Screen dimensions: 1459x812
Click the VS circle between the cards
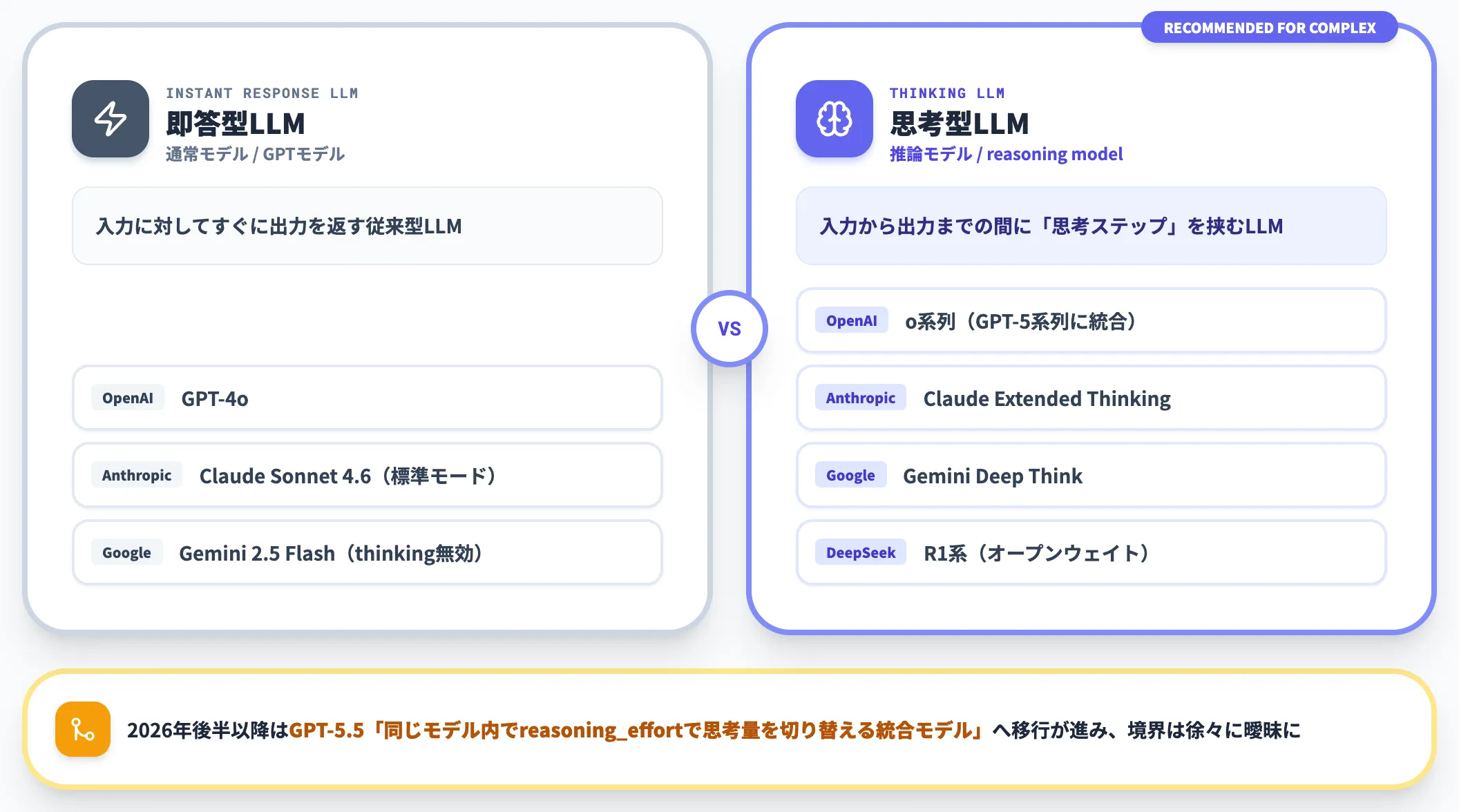729,329
